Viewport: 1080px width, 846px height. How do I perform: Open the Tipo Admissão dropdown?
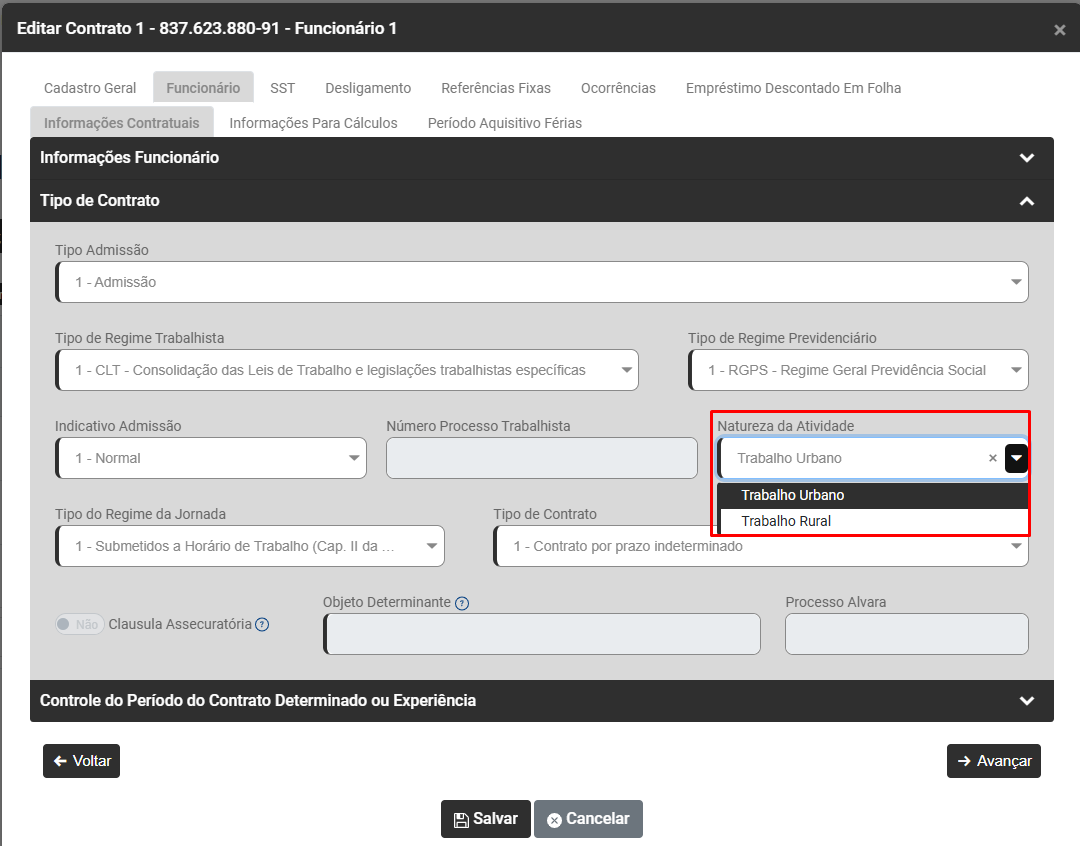pyautogui.click(x=541, y=282)
